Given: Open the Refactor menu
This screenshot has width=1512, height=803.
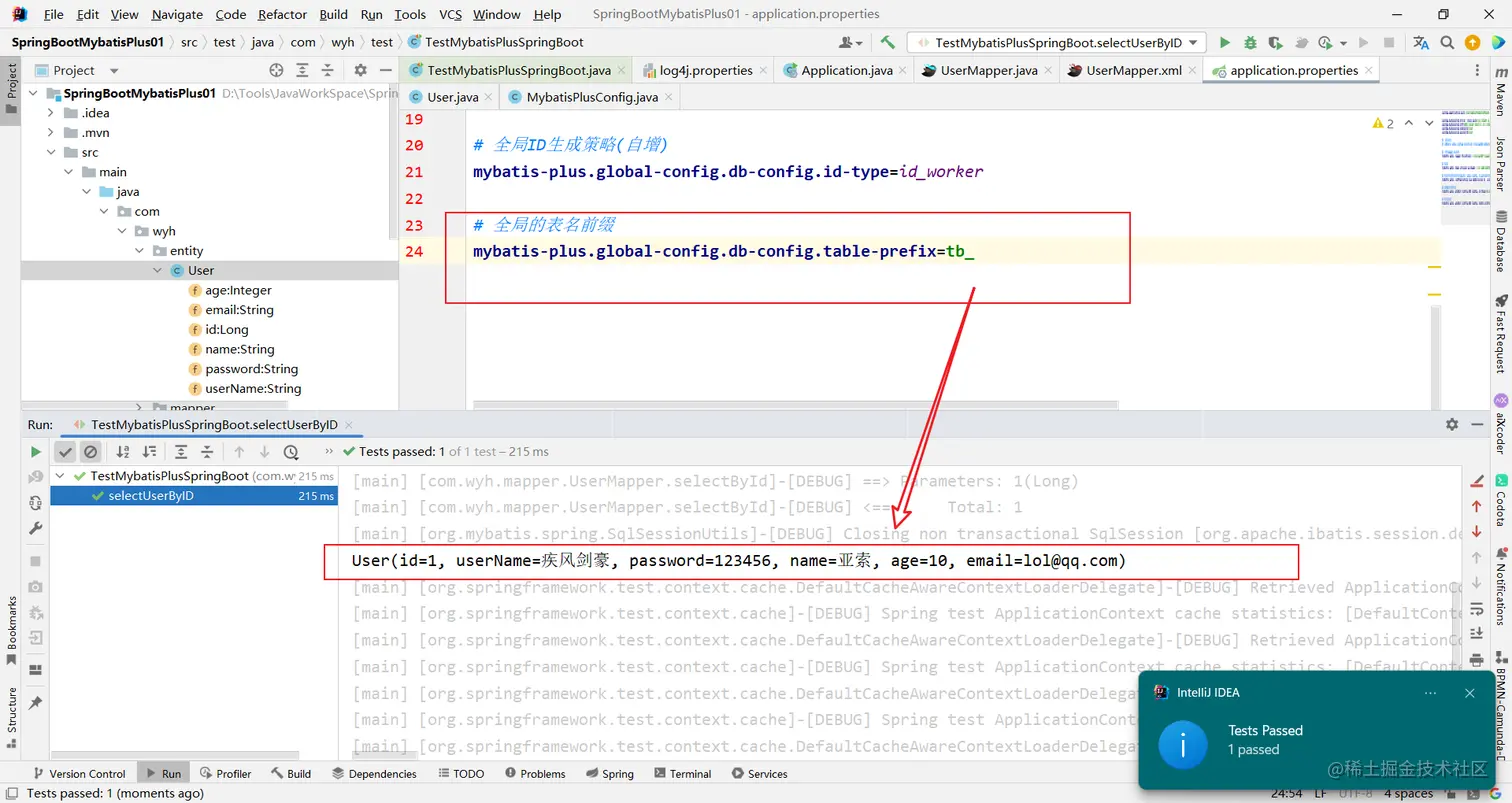Looking at the screenshot, I should [x=282, y=14].
